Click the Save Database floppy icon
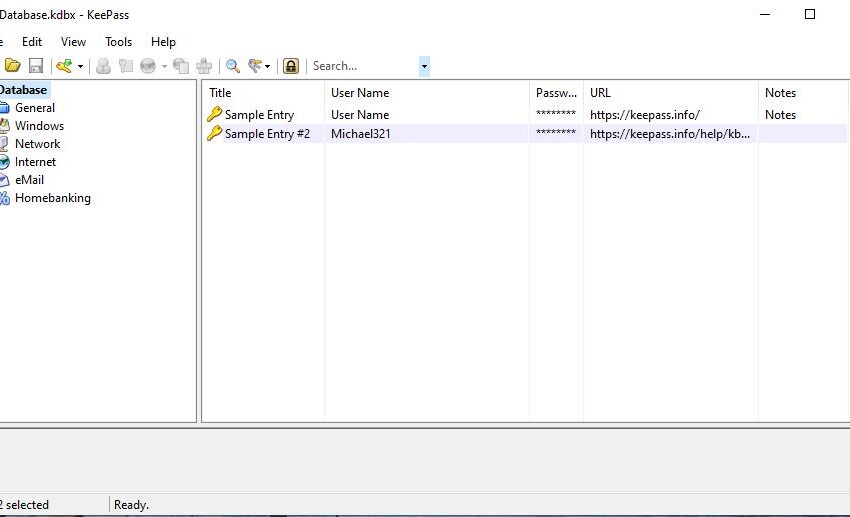 tap(36, 66)
